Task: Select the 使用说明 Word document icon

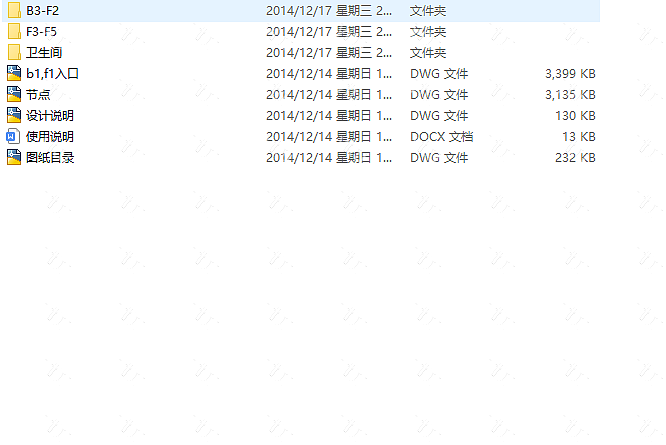Action: 13,136
